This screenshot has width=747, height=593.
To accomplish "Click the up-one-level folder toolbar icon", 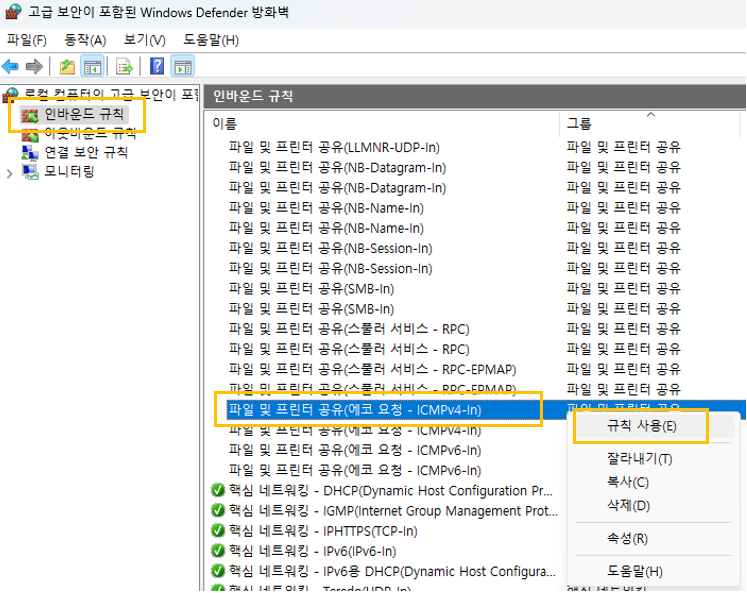I will click(x=67, y=67).
